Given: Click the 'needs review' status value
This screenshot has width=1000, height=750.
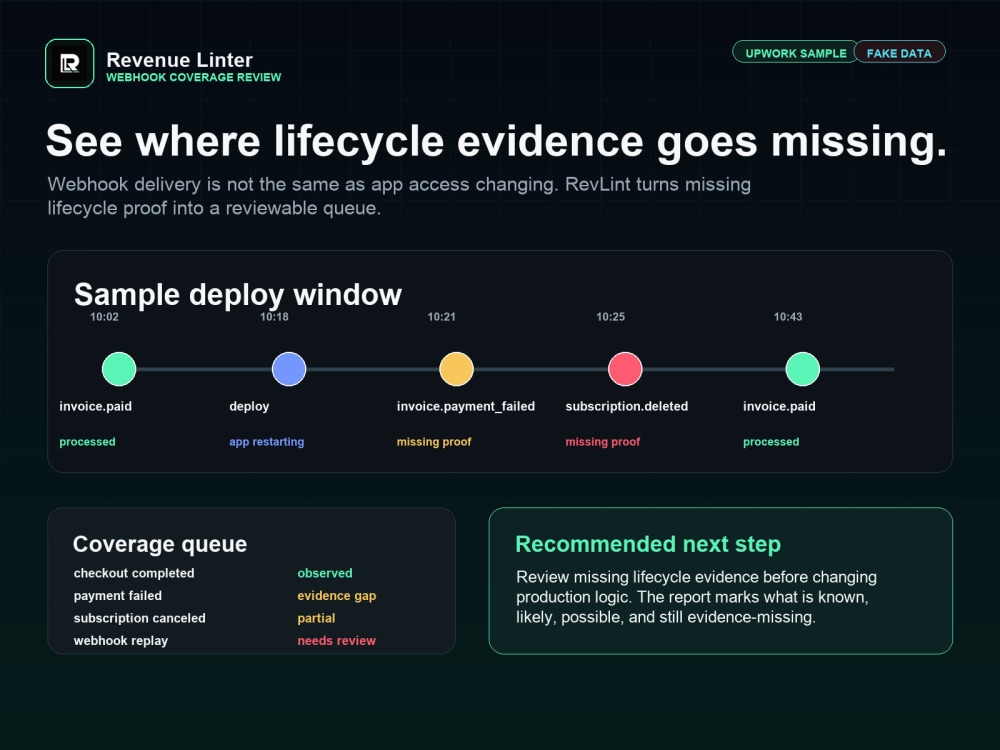Looking at the screenshot, I should pos(337,640).
